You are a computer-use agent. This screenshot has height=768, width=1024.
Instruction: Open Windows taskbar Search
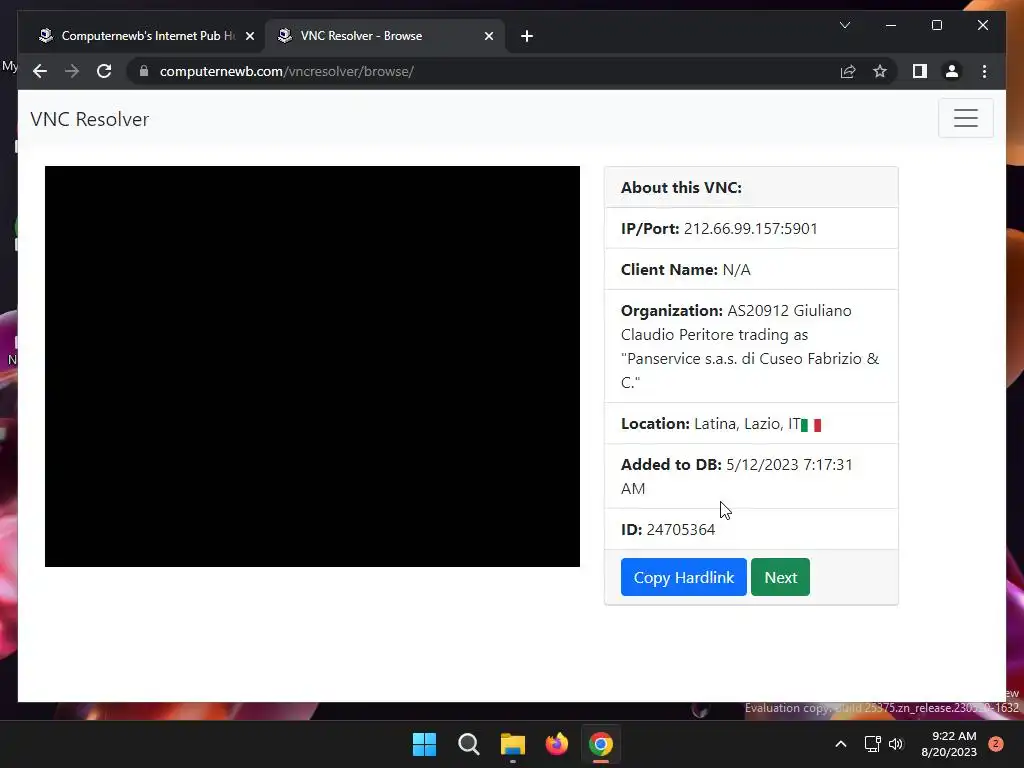click(468, 744)
